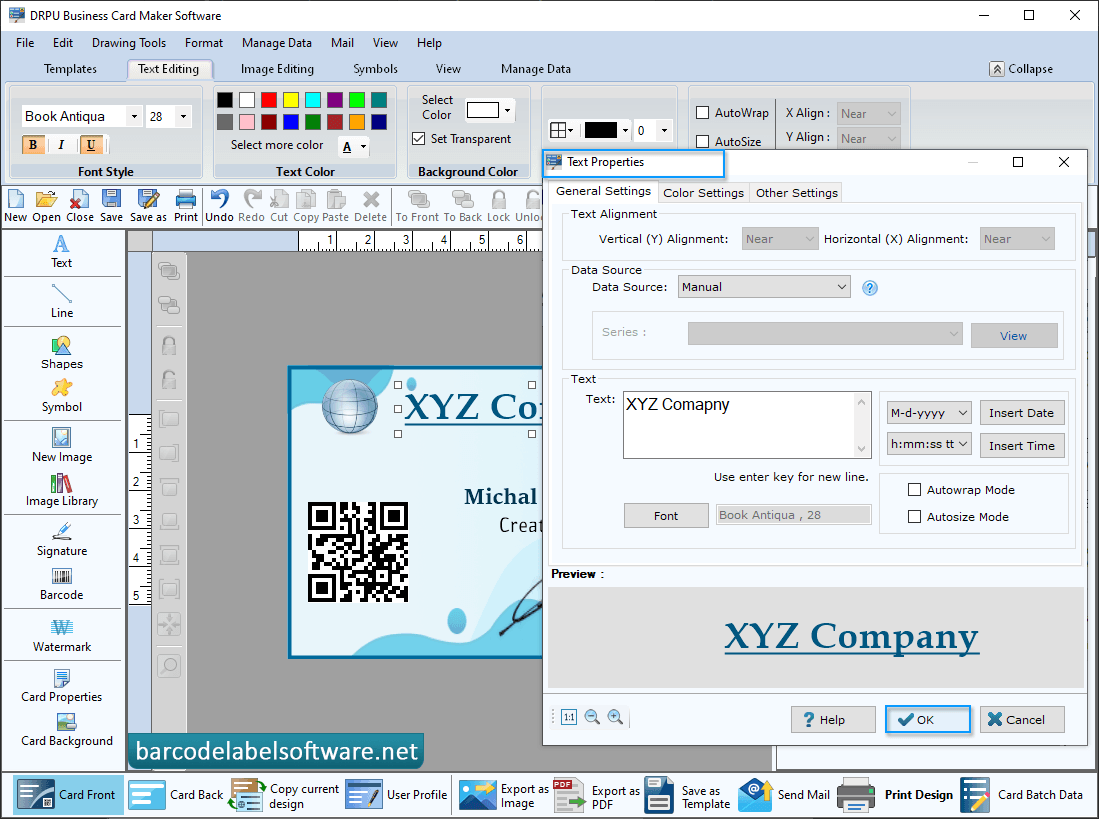The height and width of the screenshot is (819, 1099).
Task: Open the Drawing Tools menu
Action: pyautogui.click(x=129, y=43)
